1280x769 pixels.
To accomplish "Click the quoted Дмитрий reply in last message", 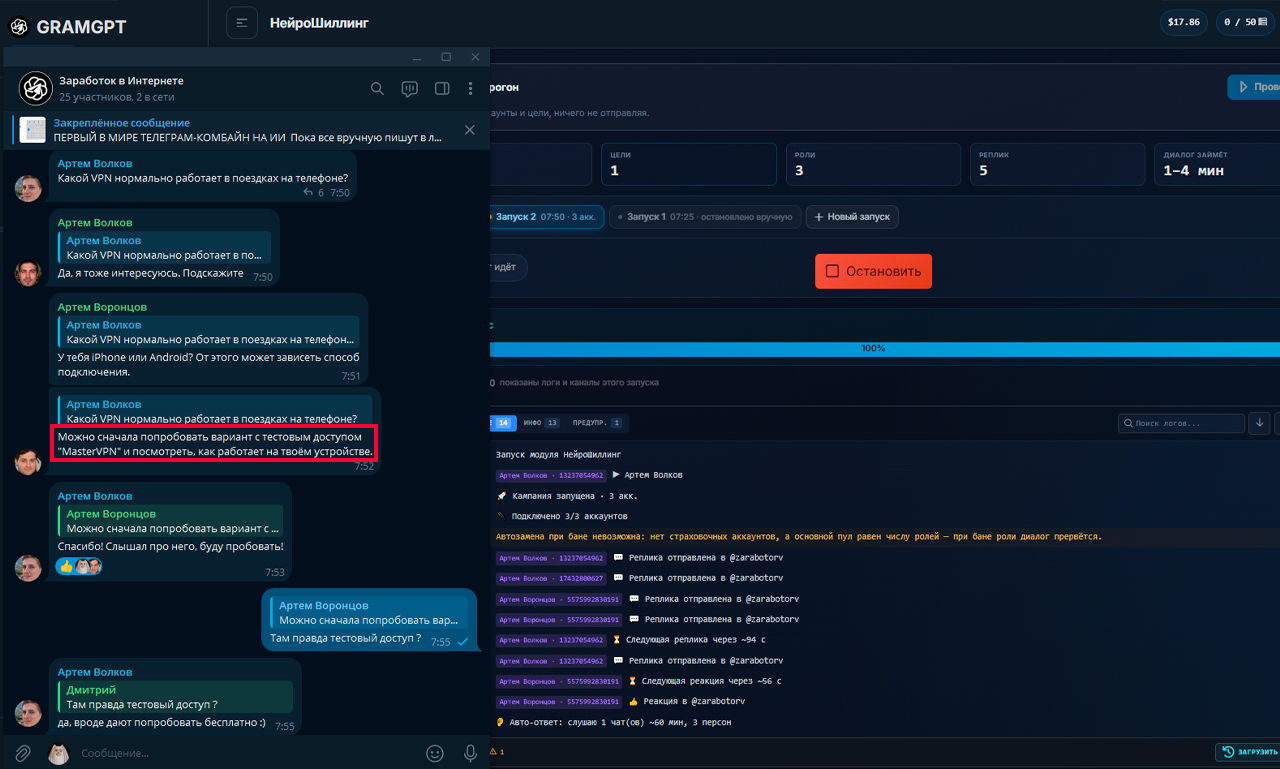I will (175, 697).
